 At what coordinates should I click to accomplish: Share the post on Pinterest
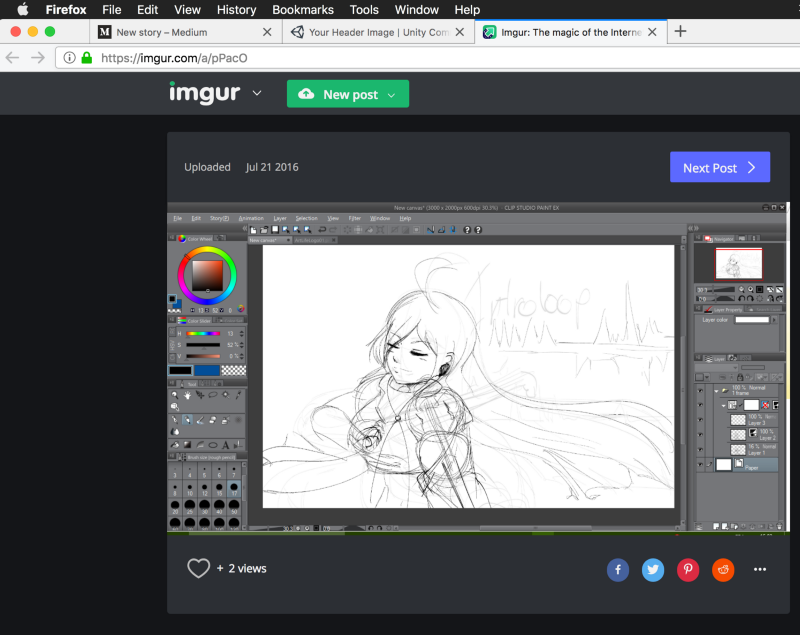click(x=688, y=569)
